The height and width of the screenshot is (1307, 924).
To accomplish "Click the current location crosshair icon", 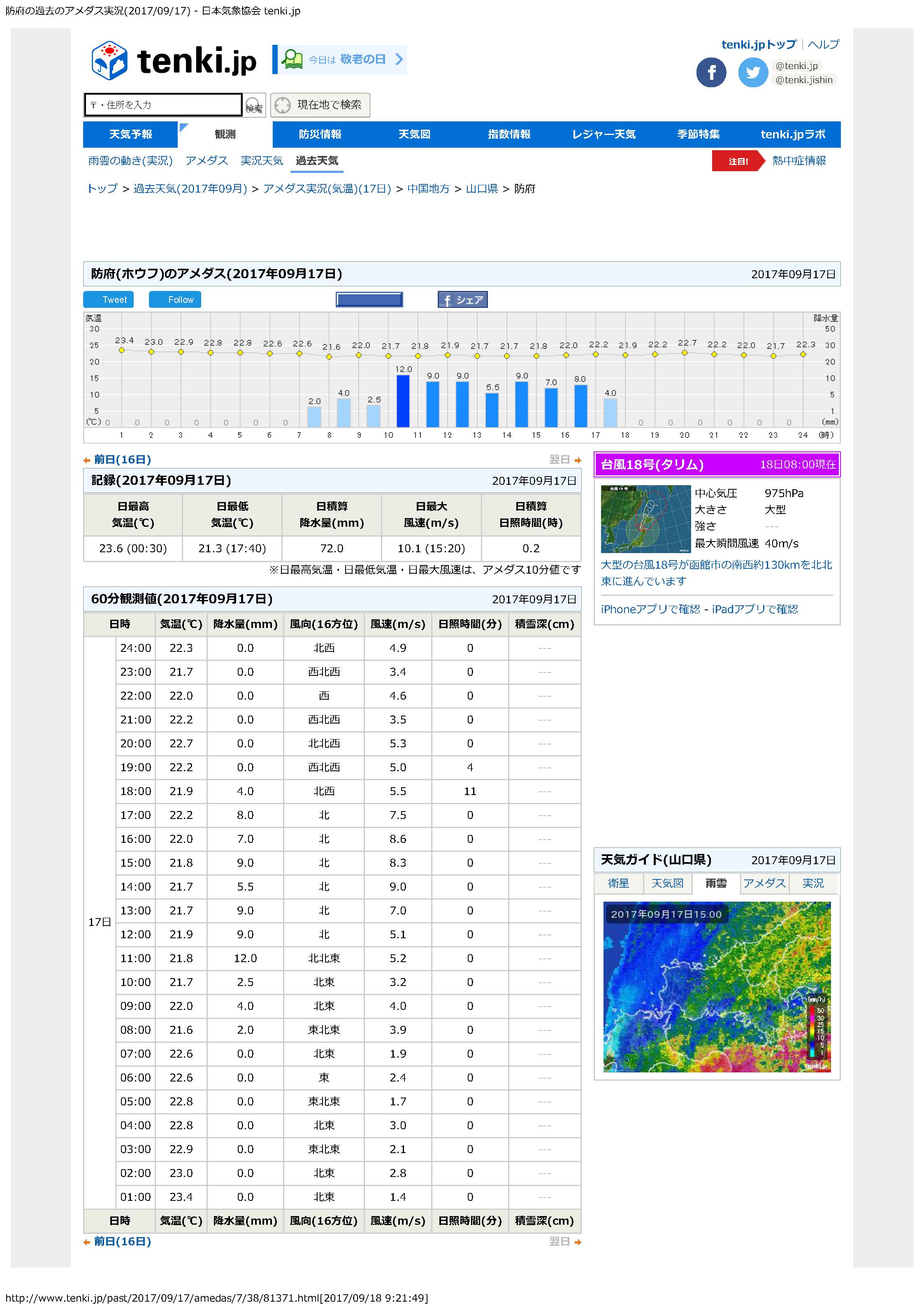I will (x=283, y=105).
